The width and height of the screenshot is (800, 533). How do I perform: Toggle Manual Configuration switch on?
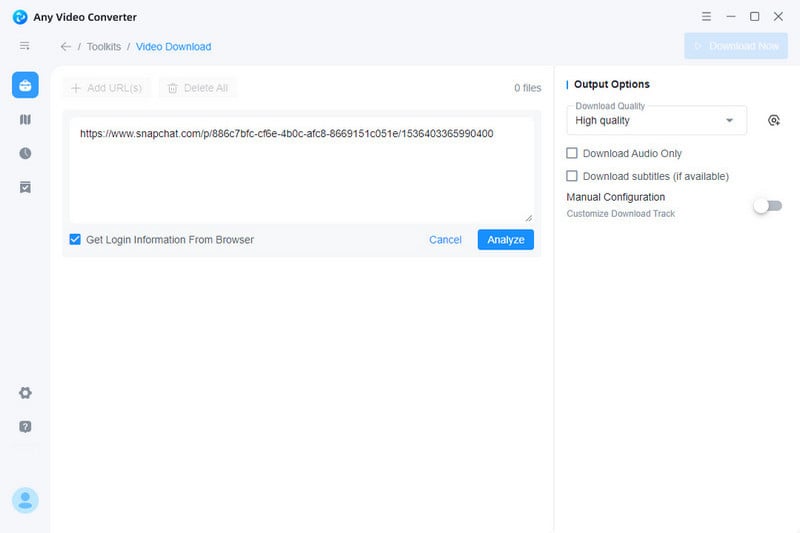(x=768, y=206)
